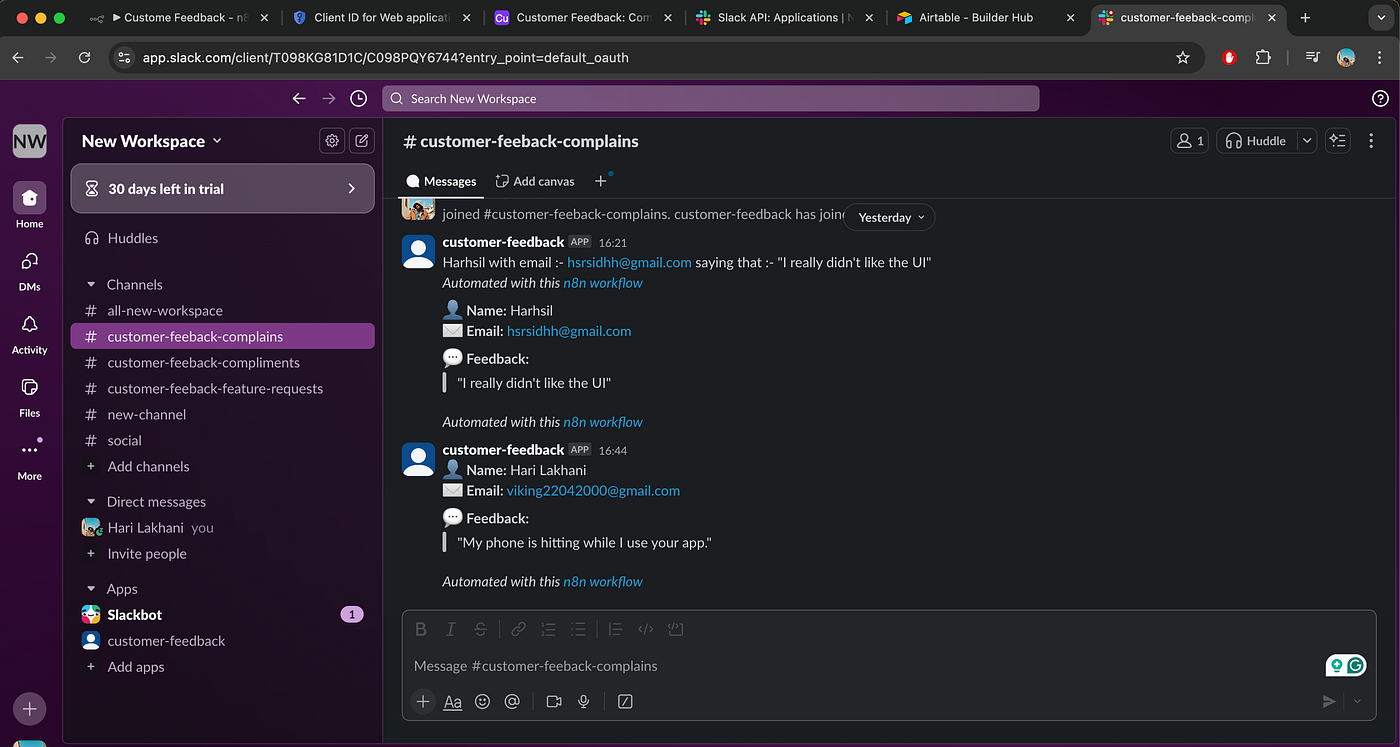Open the Yesterday date dropdown
This screenshot has width=1400, height=747.
pos(890,217)
